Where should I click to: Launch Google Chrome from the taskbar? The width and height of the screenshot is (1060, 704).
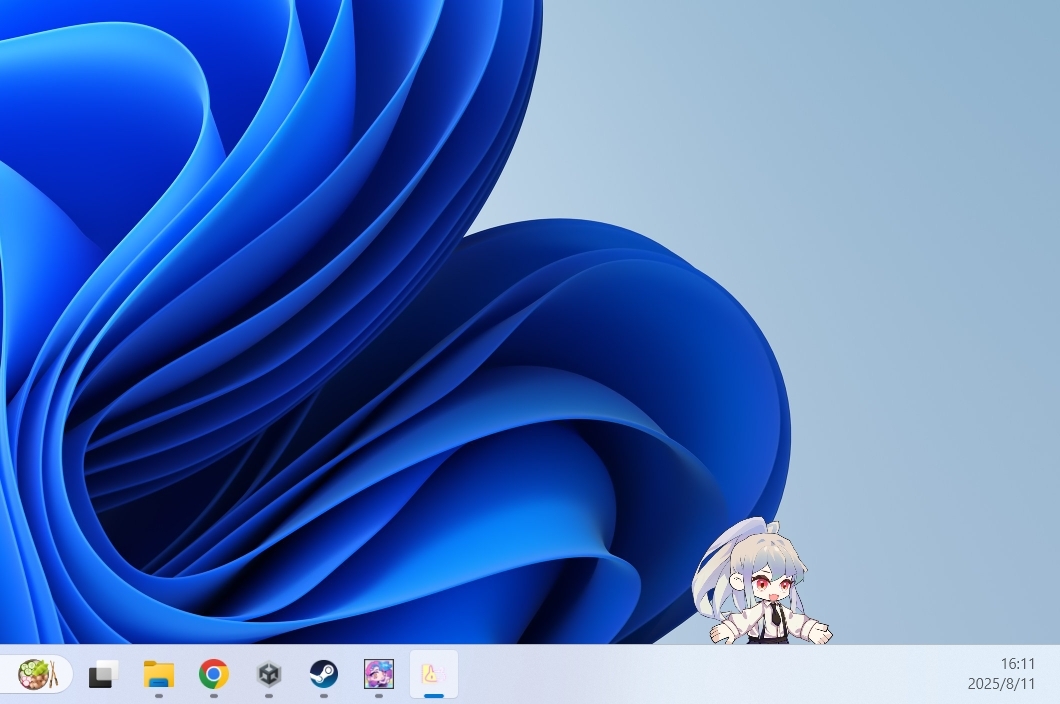(x=213, y=675)
